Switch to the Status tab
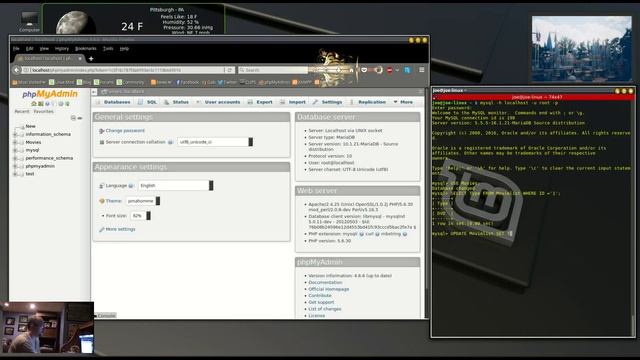This screenshot has width=640, height=360. [177, 102]
